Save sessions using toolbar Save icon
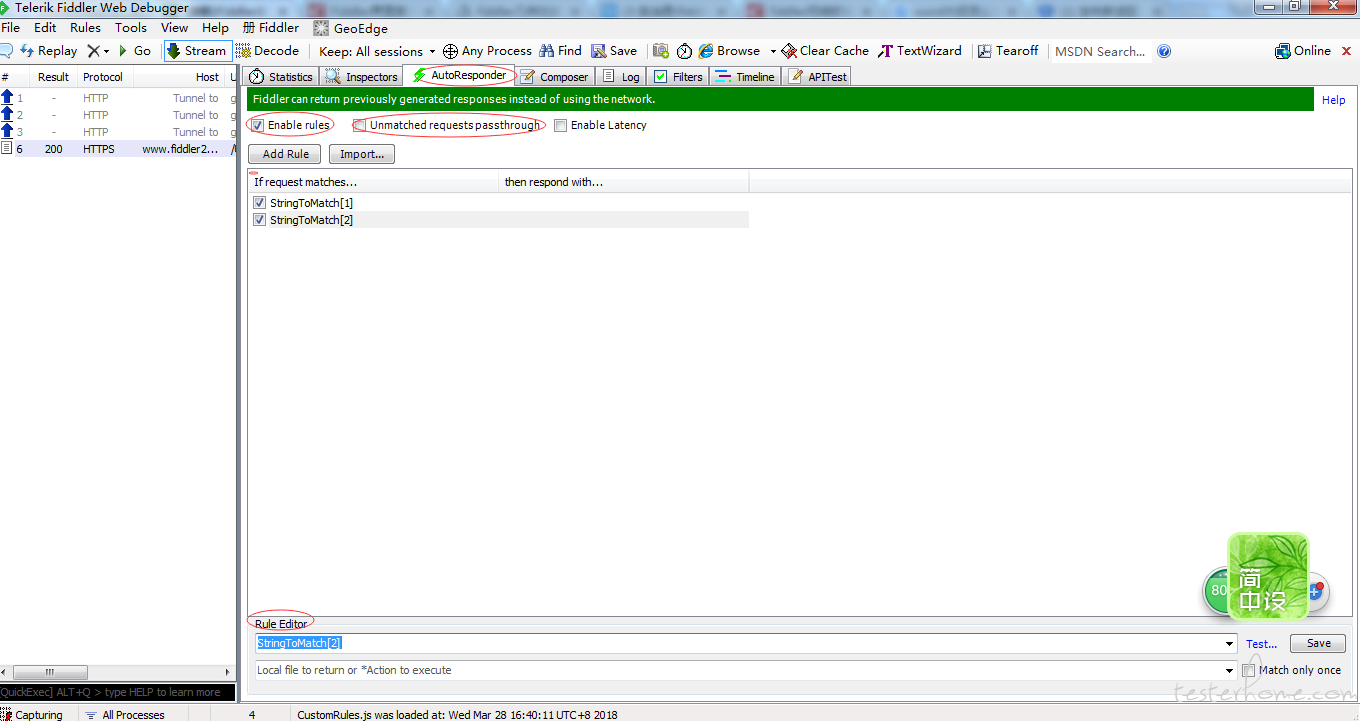Viewport: 1360px width, 721px height. (614, 51)
